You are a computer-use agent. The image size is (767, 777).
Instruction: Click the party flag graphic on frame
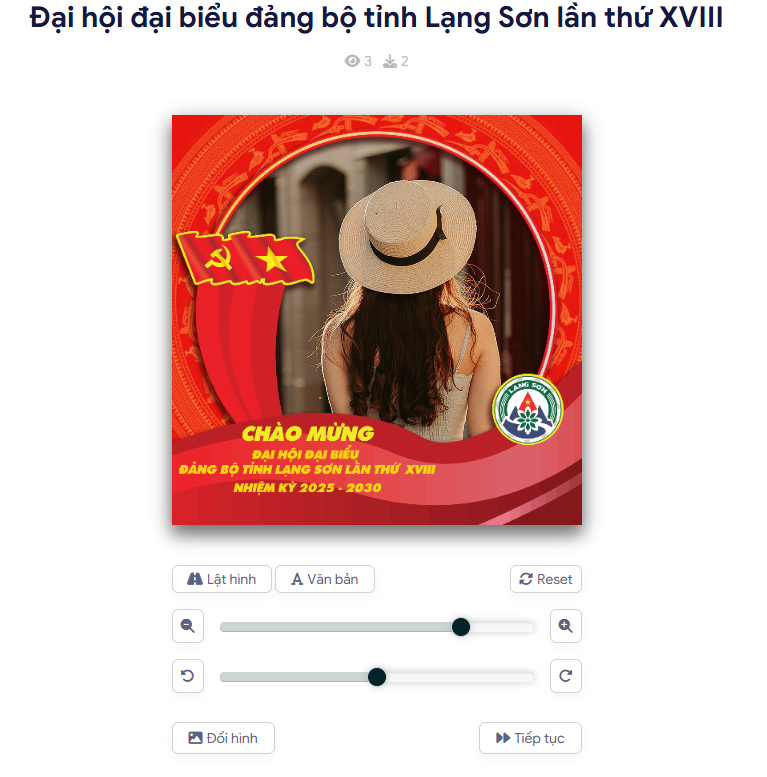coord(245,259)
